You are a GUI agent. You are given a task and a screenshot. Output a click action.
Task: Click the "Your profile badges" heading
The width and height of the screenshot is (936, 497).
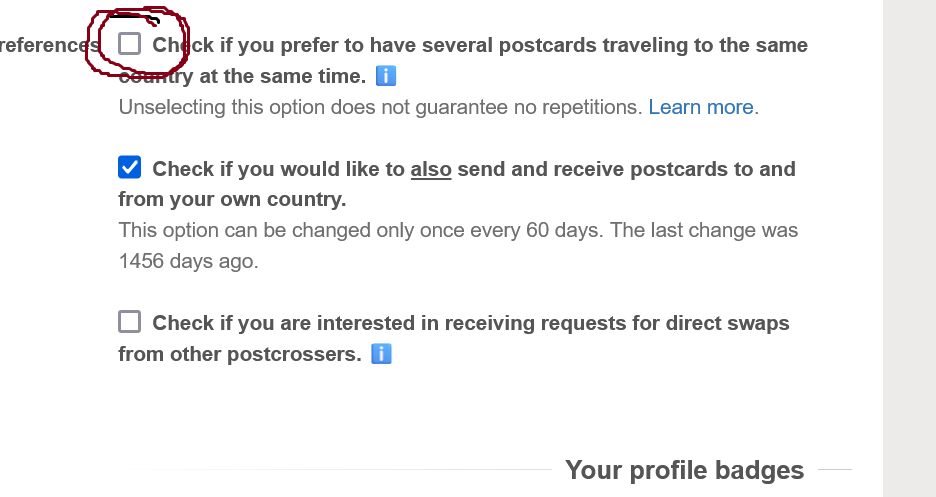click(x=684, y=470)
